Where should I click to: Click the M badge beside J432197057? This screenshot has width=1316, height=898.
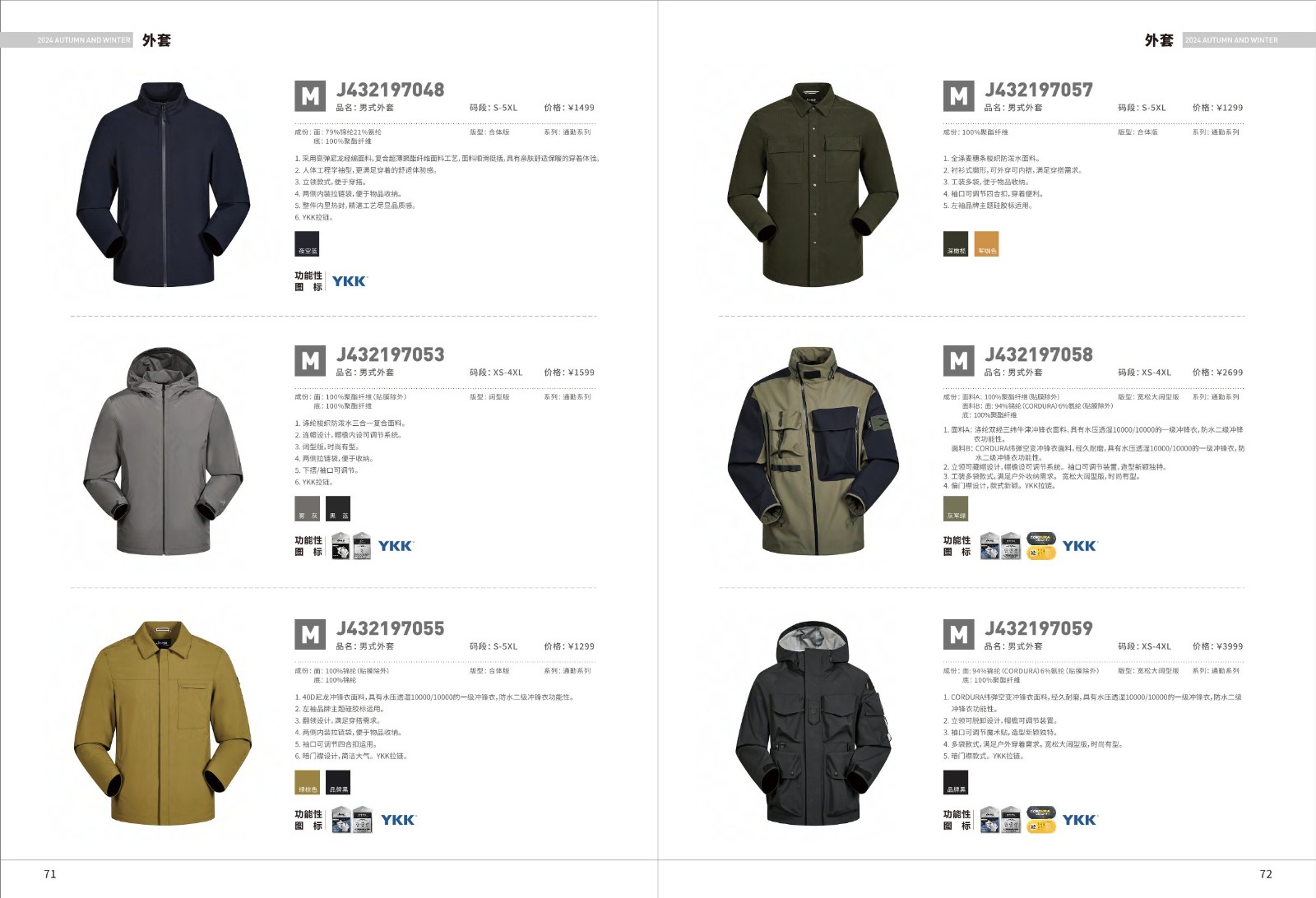coord(958,96)
